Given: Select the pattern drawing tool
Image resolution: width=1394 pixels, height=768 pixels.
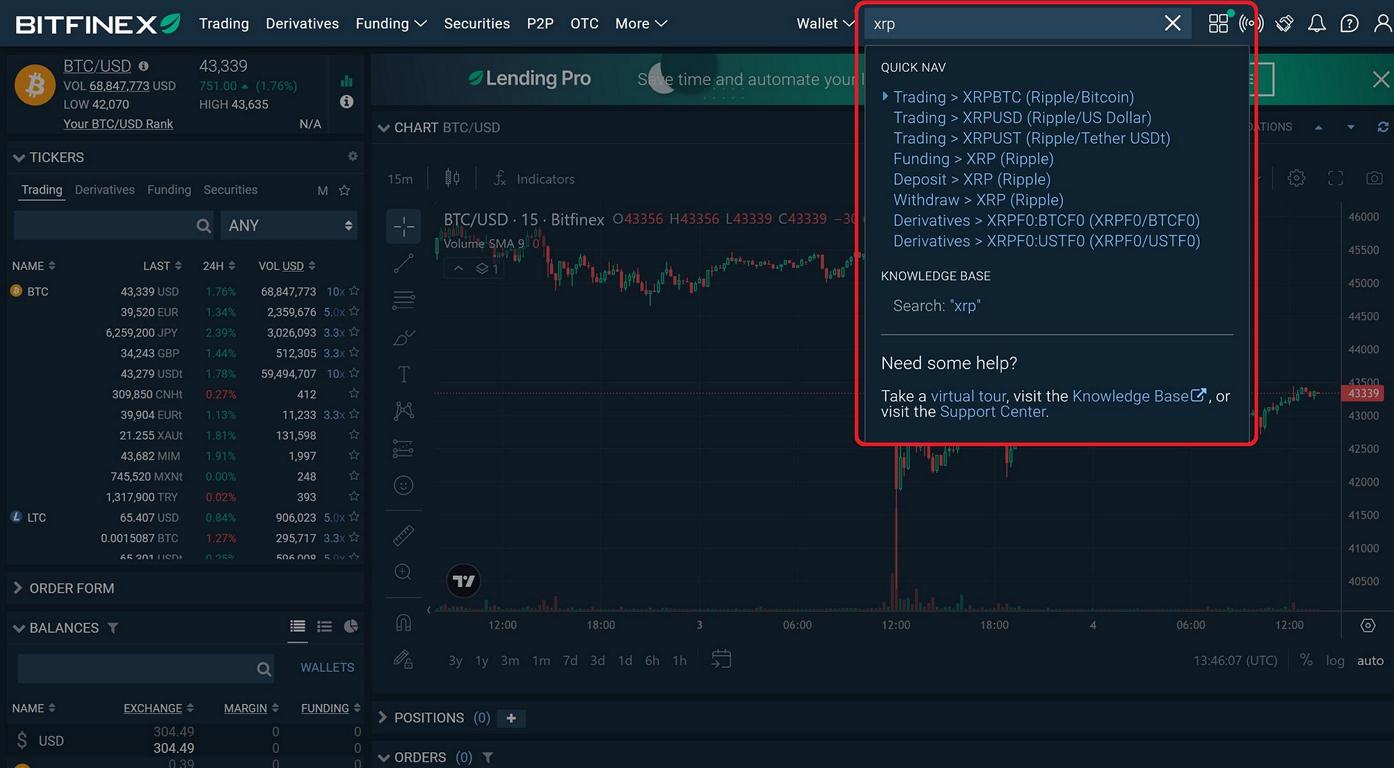Looking at the screenshot, I should [404, 411].
